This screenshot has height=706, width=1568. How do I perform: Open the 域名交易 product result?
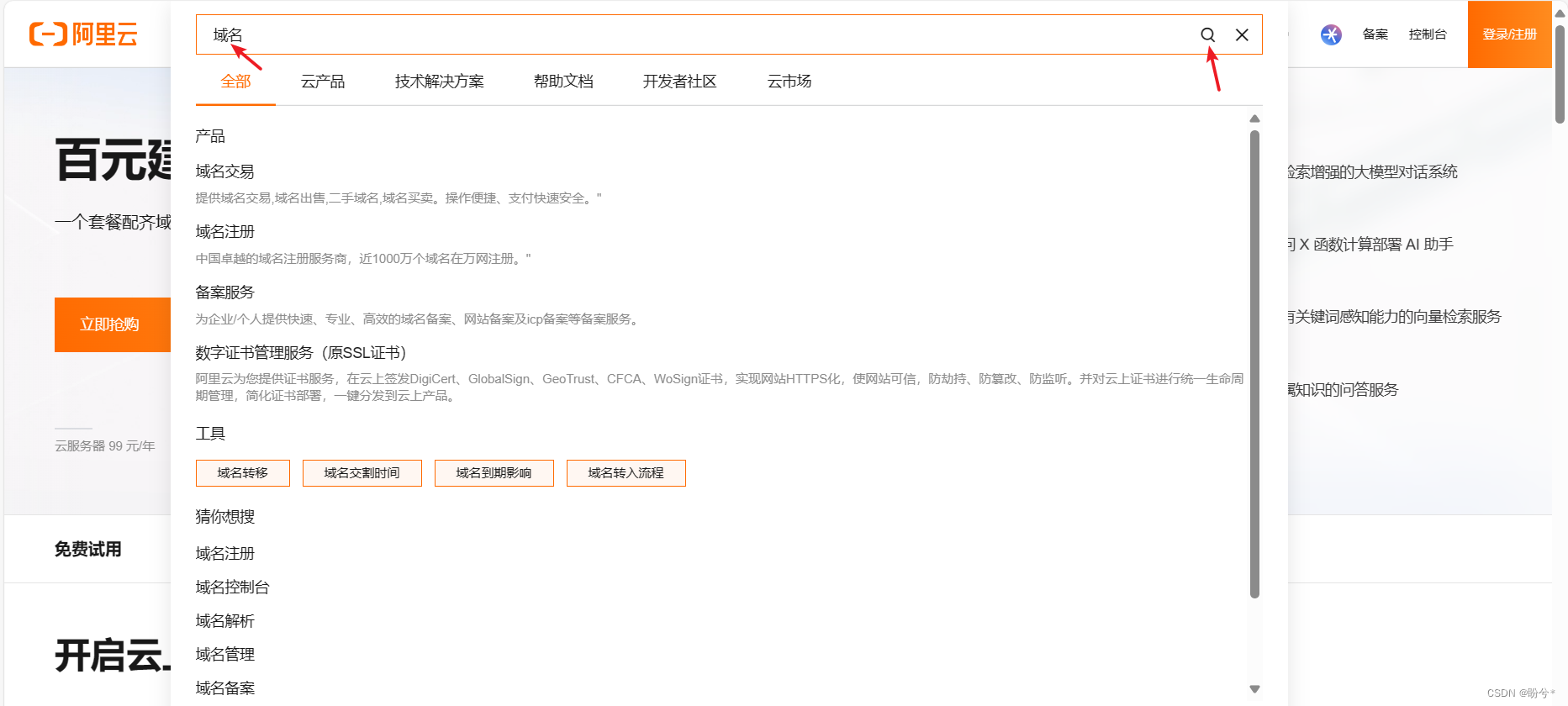click(x=225, y=171)
